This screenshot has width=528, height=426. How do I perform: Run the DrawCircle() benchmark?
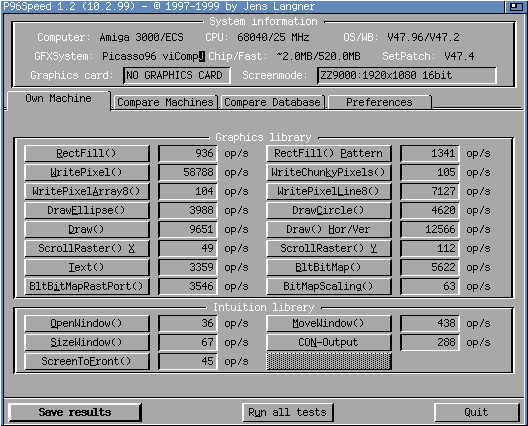[x=329, y=210]
